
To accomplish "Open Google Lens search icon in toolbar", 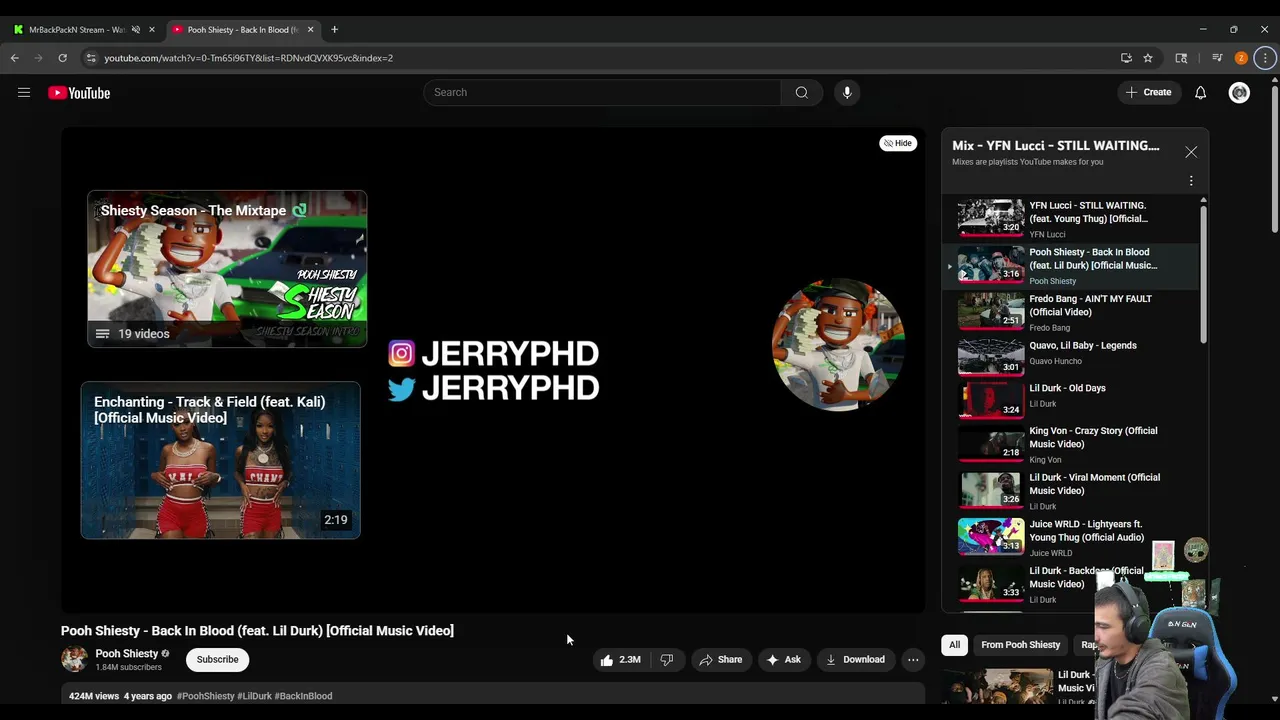I will tap(1181, 58).
